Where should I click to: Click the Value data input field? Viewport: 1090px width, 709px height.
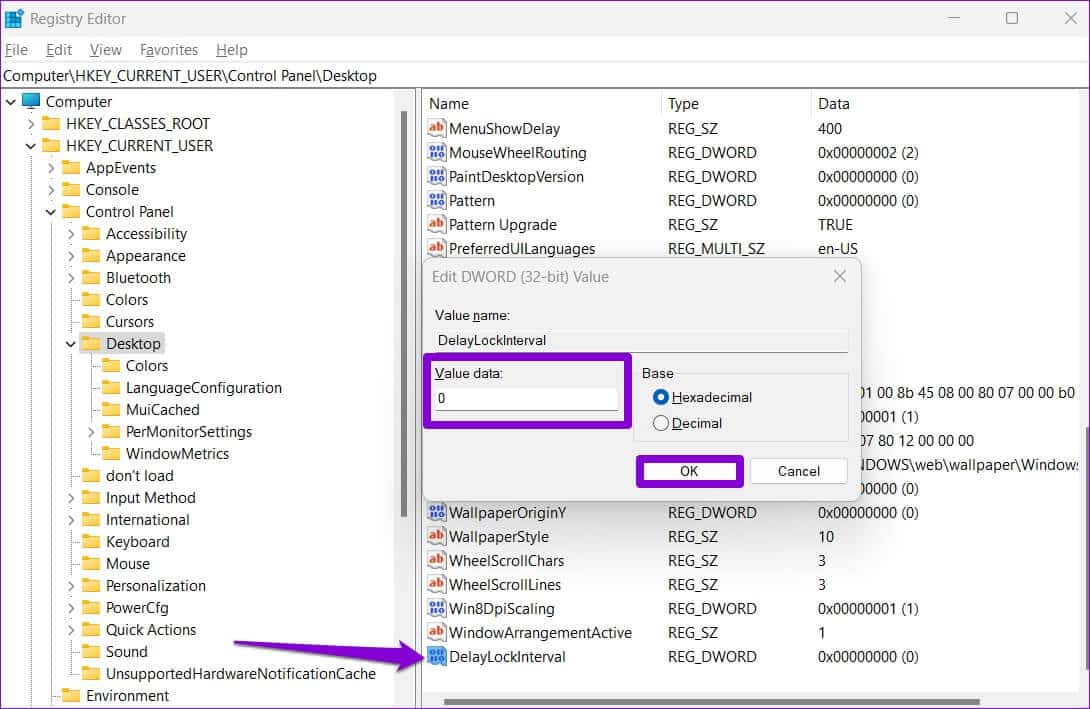tap(526, 398)
